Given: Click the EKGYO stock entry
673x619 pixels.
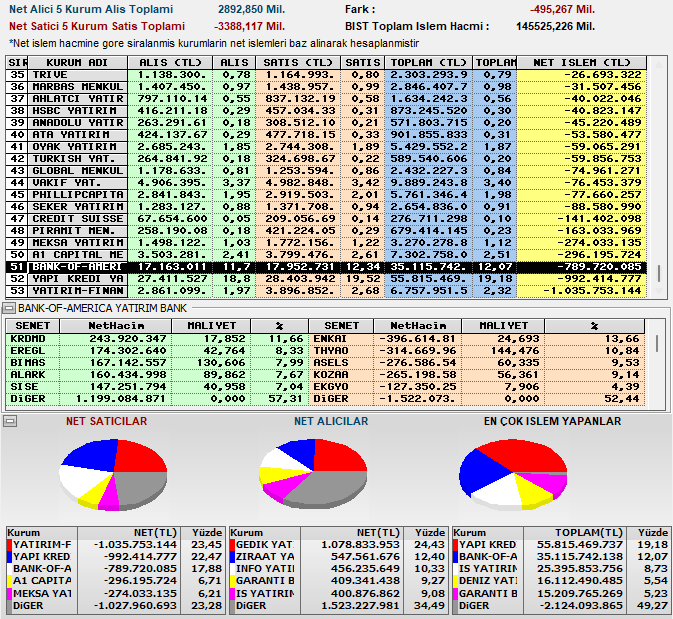Looking at the screenshot, I should coord(330,387).
